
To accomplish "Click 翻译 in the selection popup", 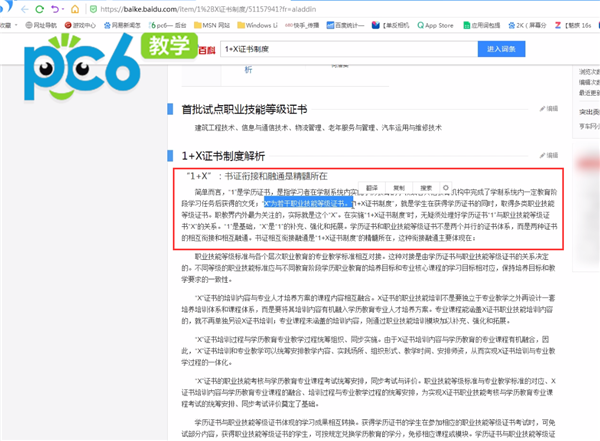I will 372,188.
